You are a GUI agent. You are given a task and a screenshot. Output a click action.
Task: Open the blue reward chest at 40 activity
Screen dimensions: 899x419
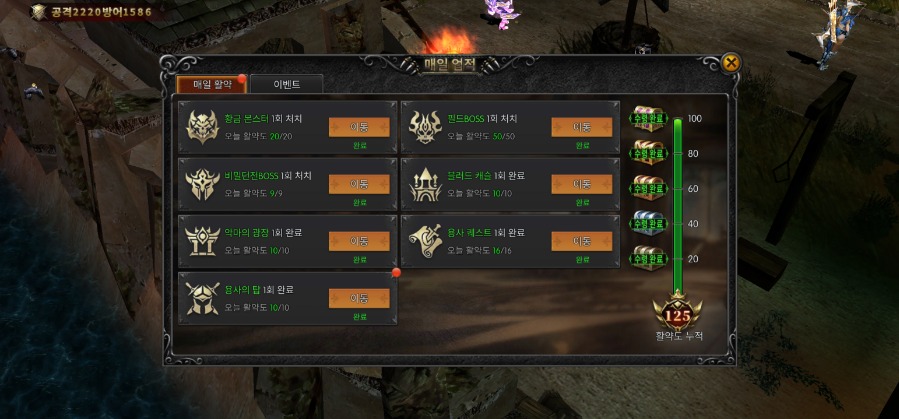pyautogui.click(x=648, y=223)
